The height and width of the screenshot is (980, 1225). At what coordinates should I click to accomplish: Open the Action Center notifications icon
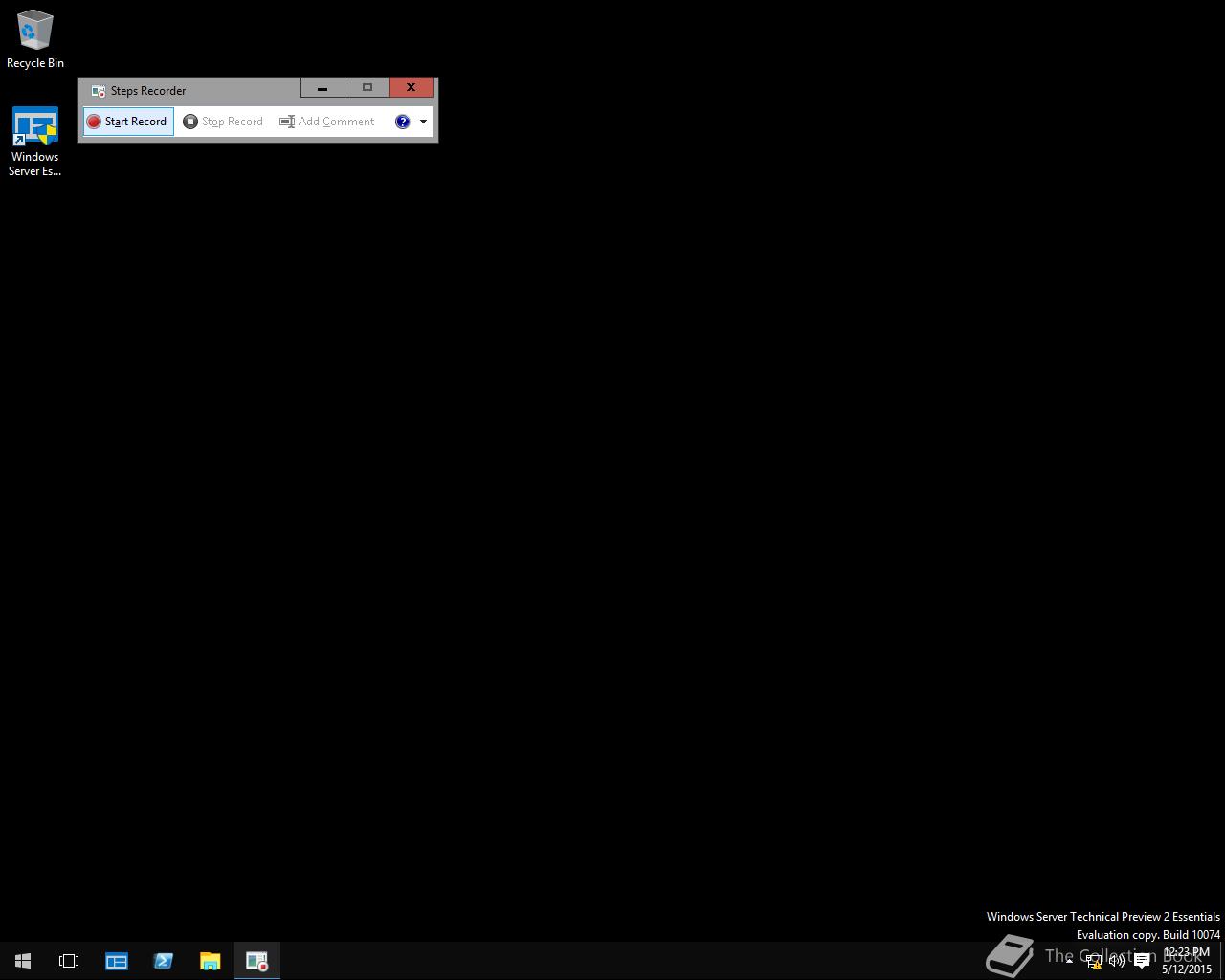click(1142, 961)
